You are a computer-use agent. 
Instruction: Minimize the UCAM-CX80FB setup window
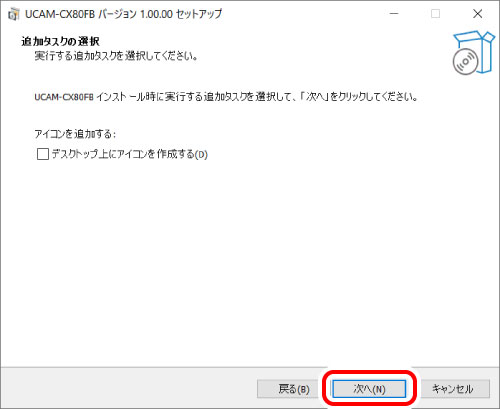[394, 14]
